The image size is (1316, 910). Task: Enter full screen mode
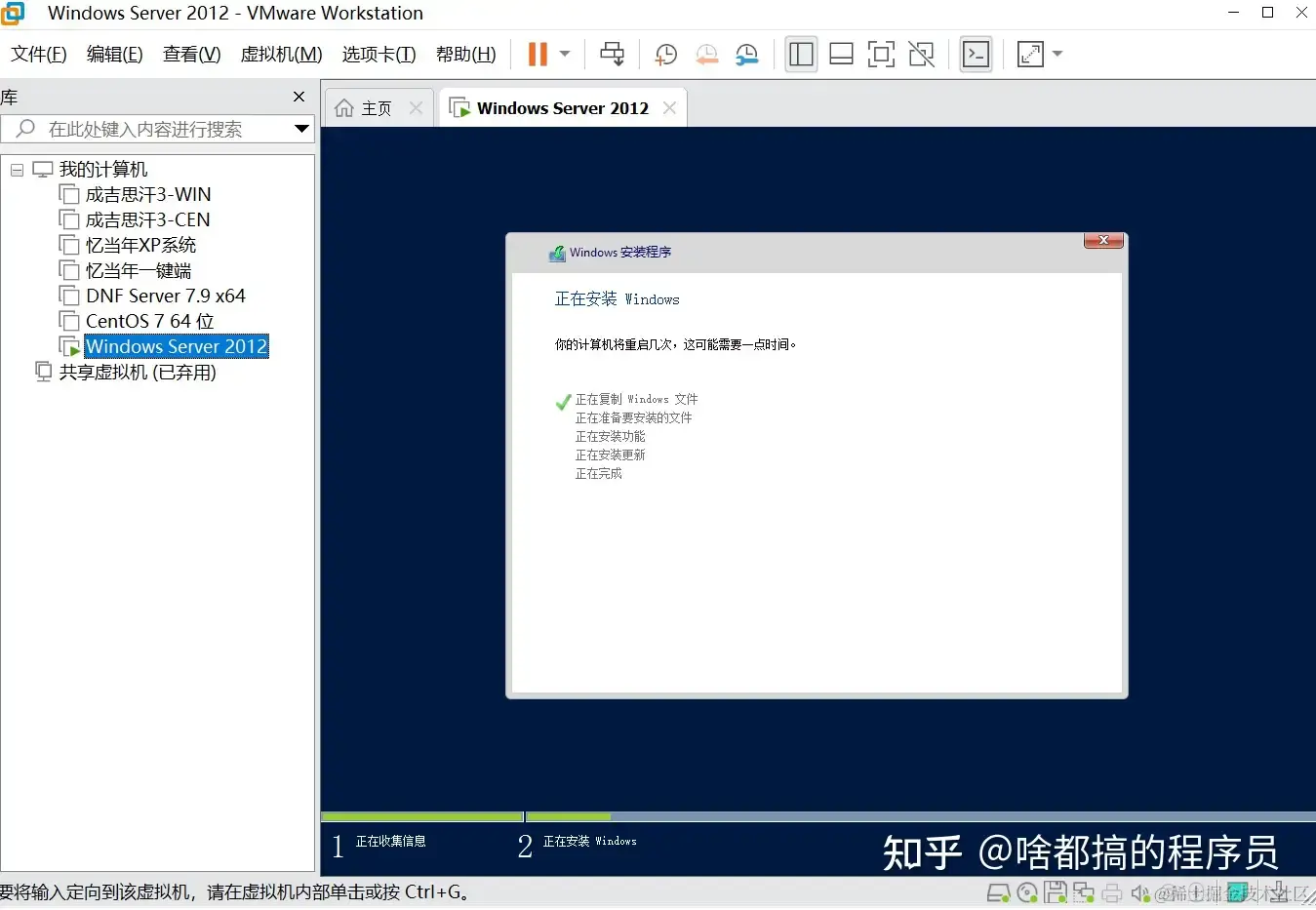coord(881,54)
